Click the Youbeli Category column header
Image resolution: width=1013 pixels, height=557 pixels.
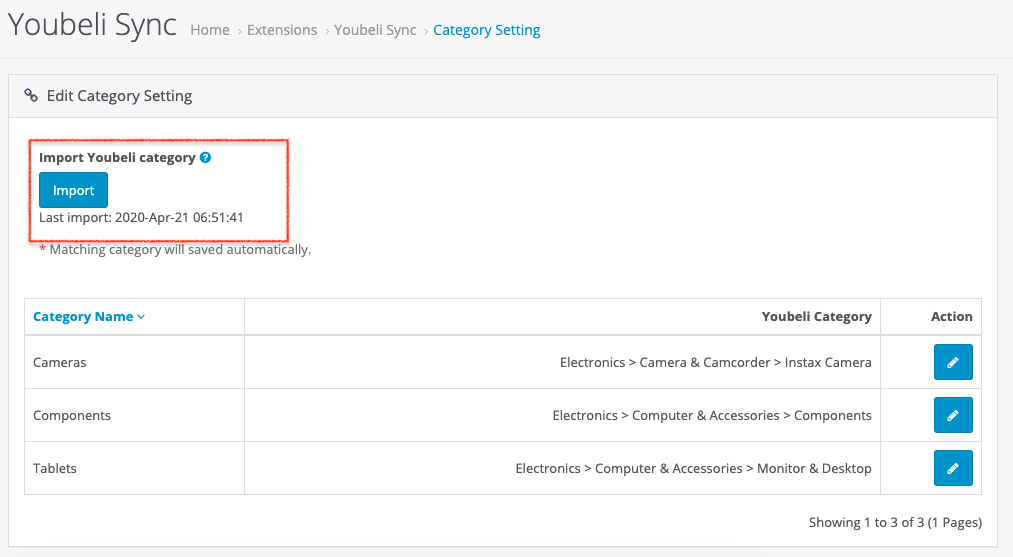point(816,316)
